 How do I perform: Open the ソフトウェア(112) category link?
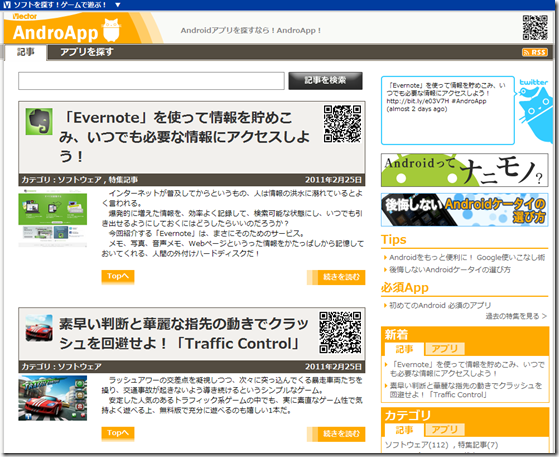pos(416,445)
